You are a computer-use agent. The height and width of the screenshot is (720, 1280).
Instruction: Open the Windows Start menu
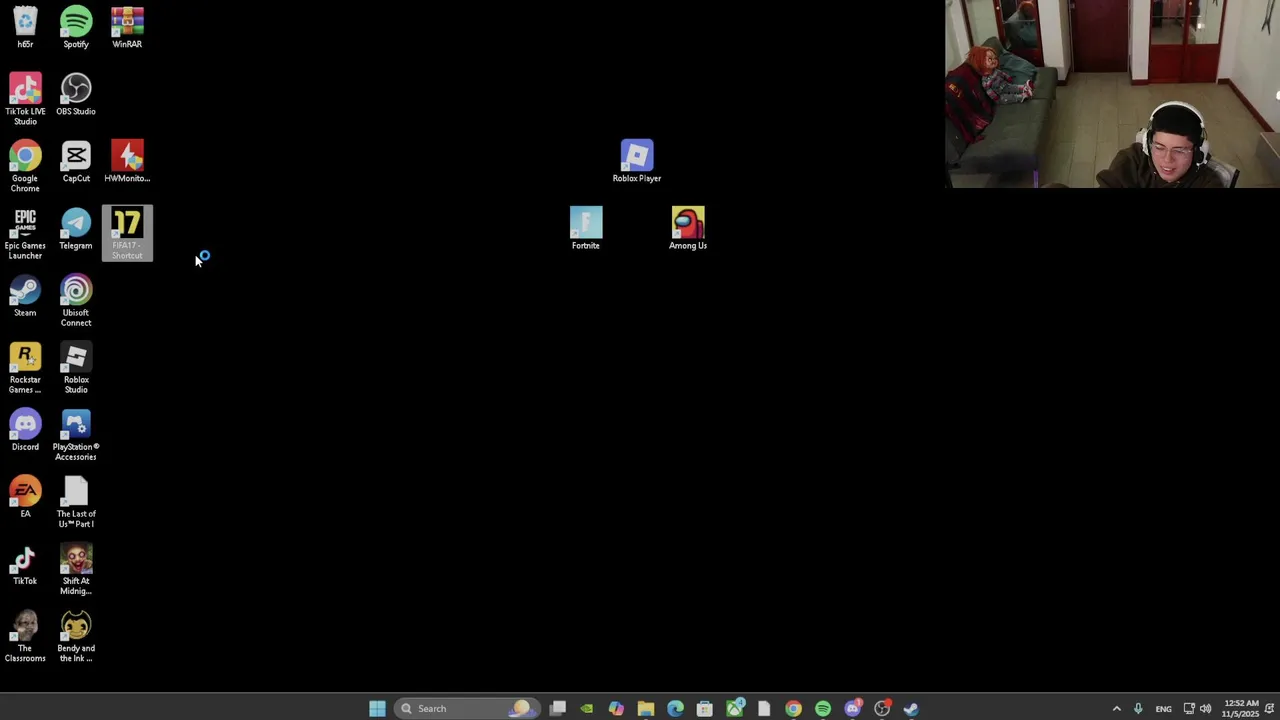point(377,708)
